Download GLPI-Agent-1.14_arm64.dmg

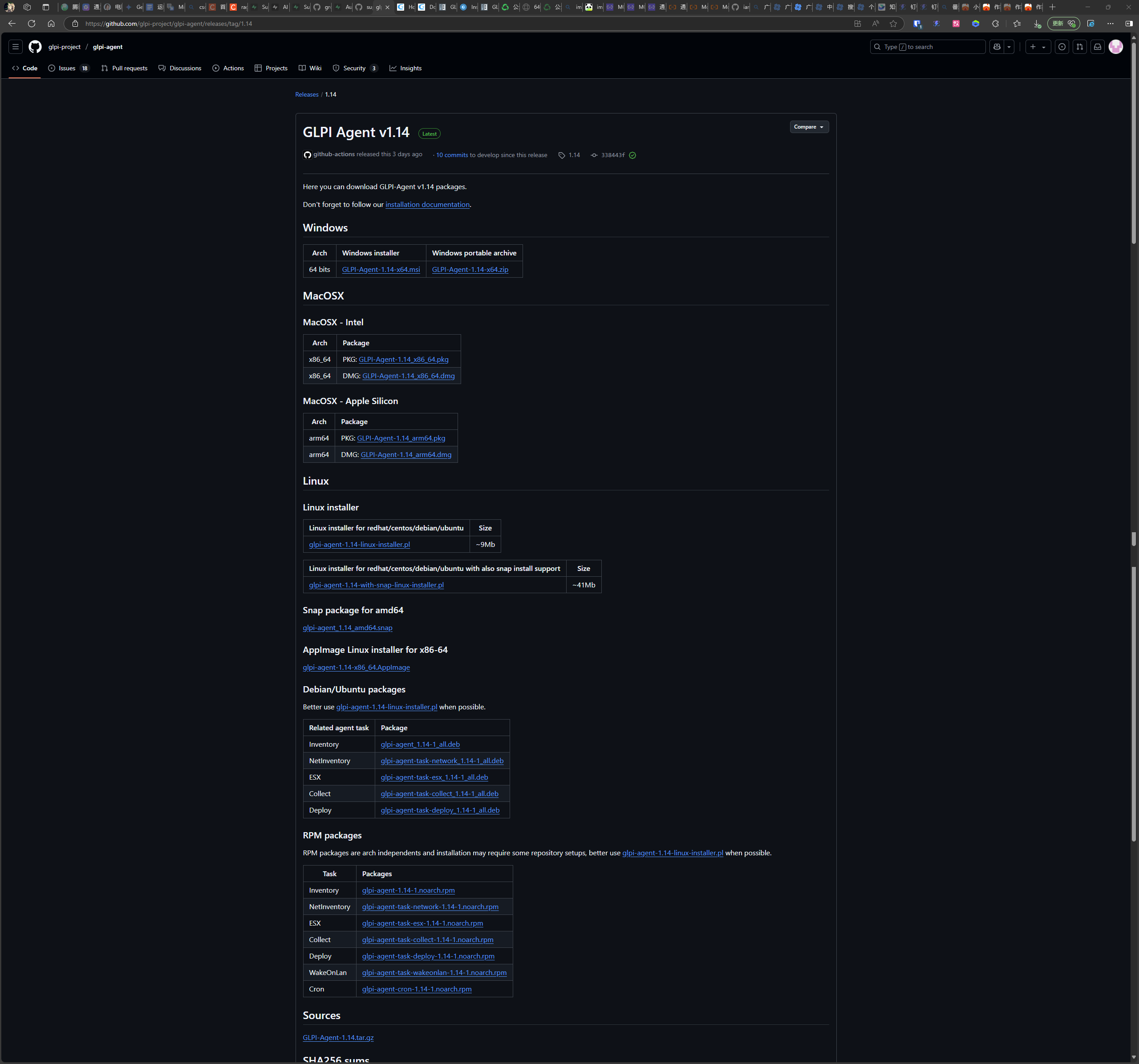(x=405, y=454)
